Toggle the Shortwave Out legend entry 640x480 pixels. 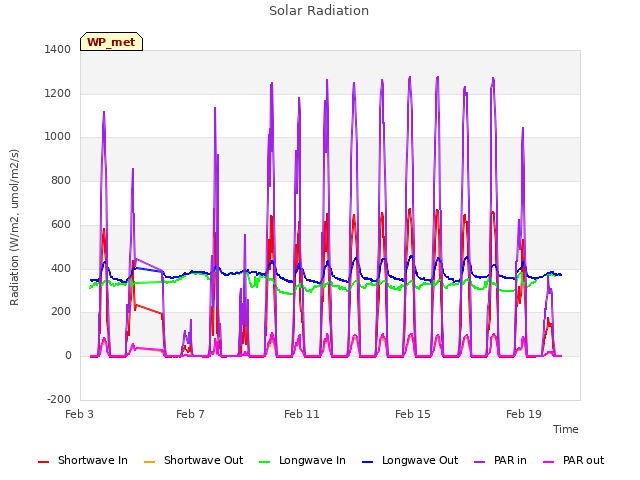pyautogui.click(x=193, y=460)
